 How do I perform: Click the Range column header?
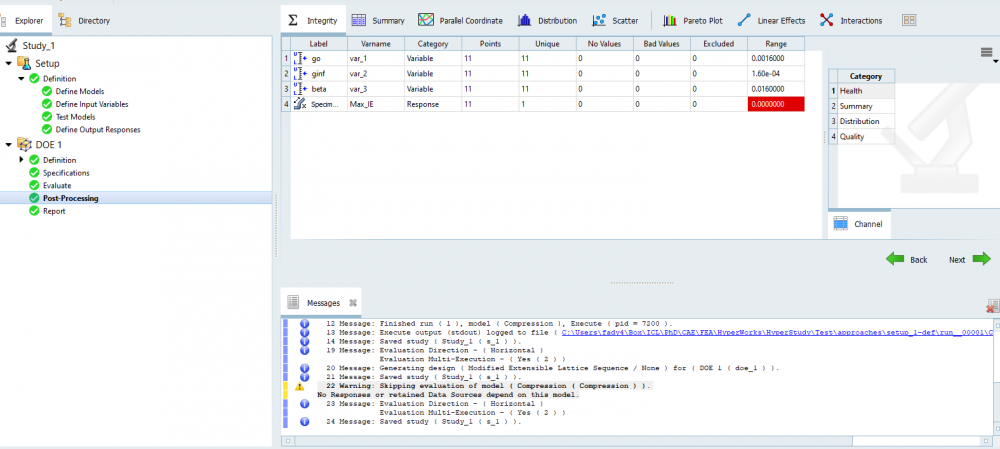tap(776, 44)
